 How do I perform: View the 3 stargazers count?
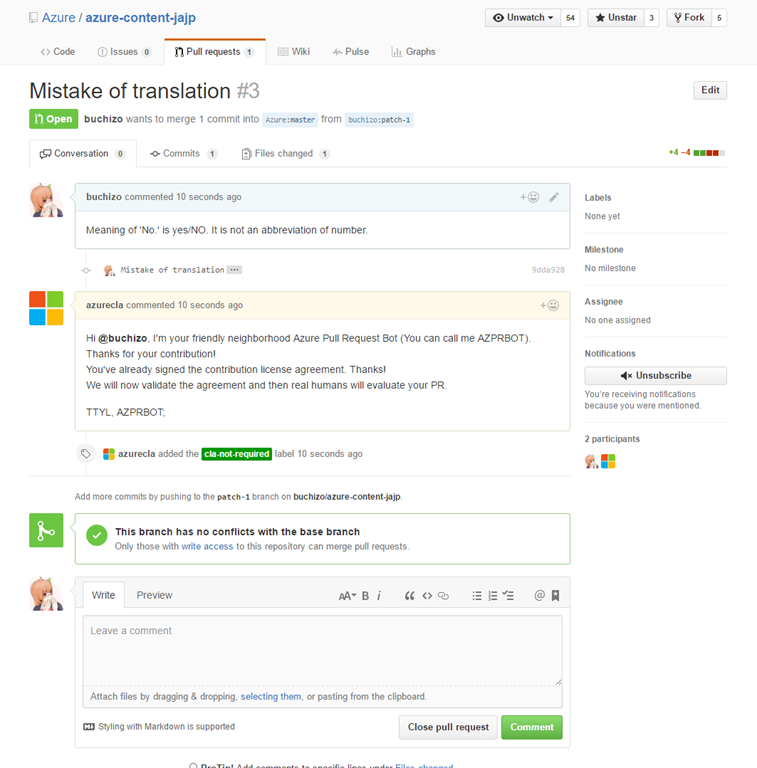point(652,18)
